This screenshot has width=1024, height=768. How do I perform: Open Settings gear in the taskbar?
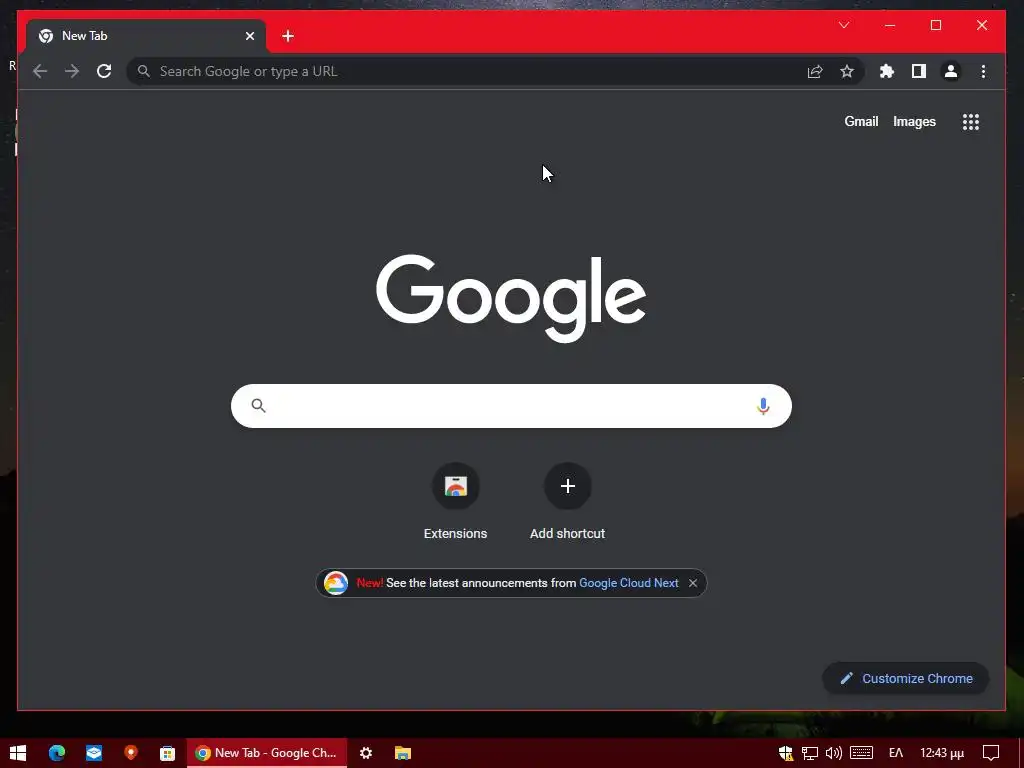[x=366, y=753]
